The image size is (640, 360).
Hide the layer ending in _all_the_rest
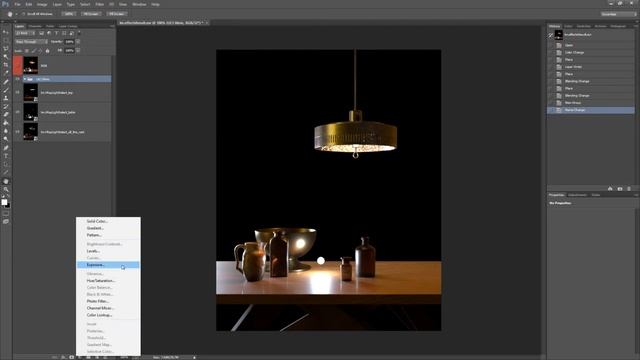tap(18, 132)
